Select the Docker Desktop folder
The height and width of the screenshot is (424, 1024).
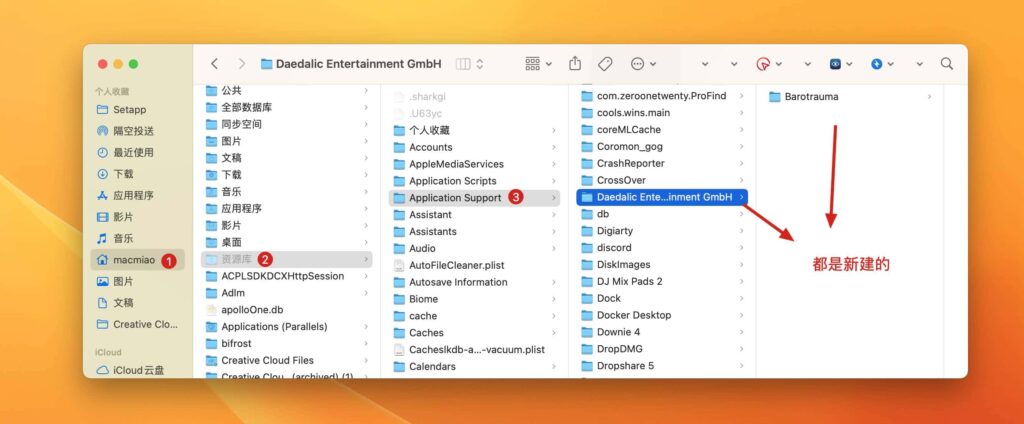pyautogui.click(x=633, y=315)
